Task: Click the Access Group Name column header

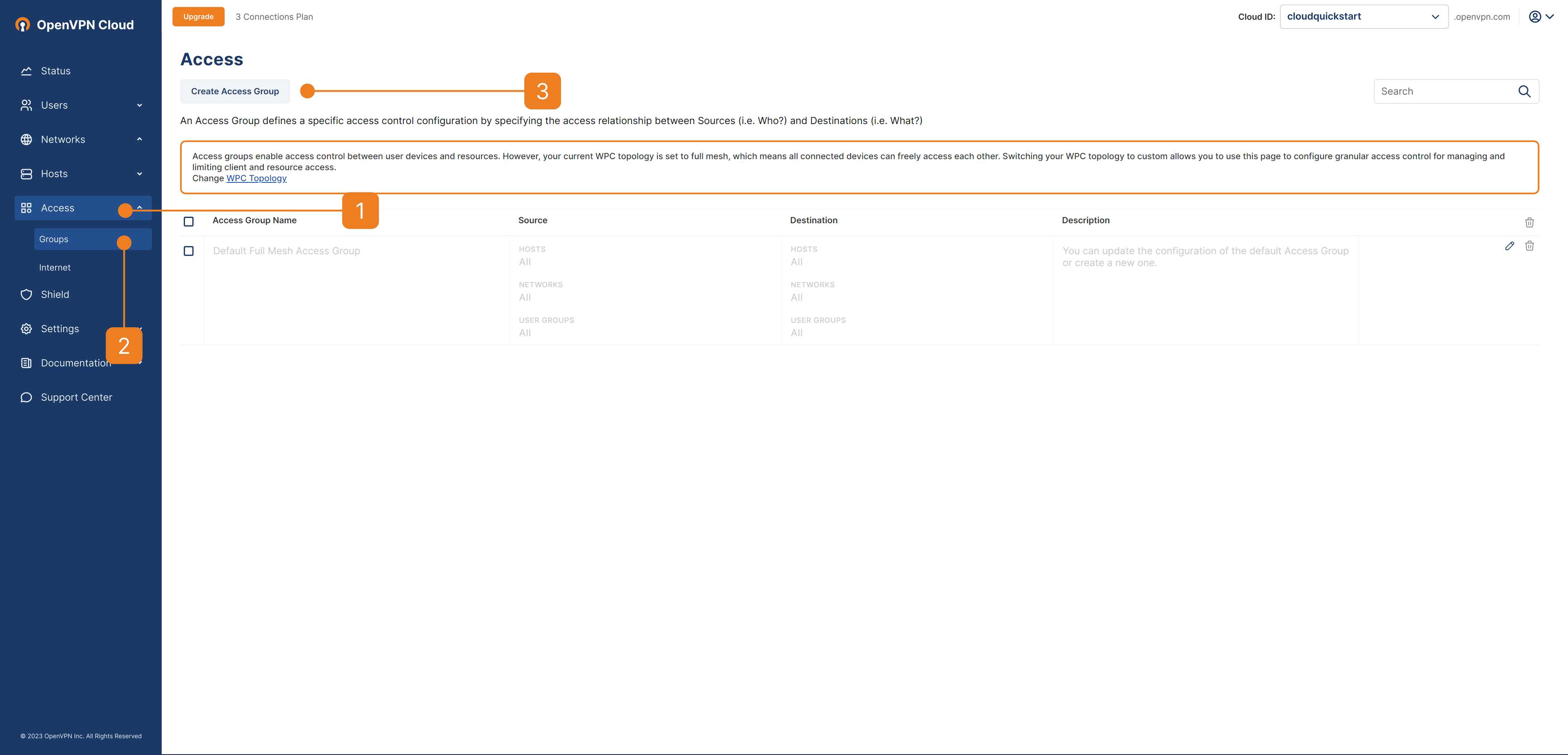Action: point(254,220)
